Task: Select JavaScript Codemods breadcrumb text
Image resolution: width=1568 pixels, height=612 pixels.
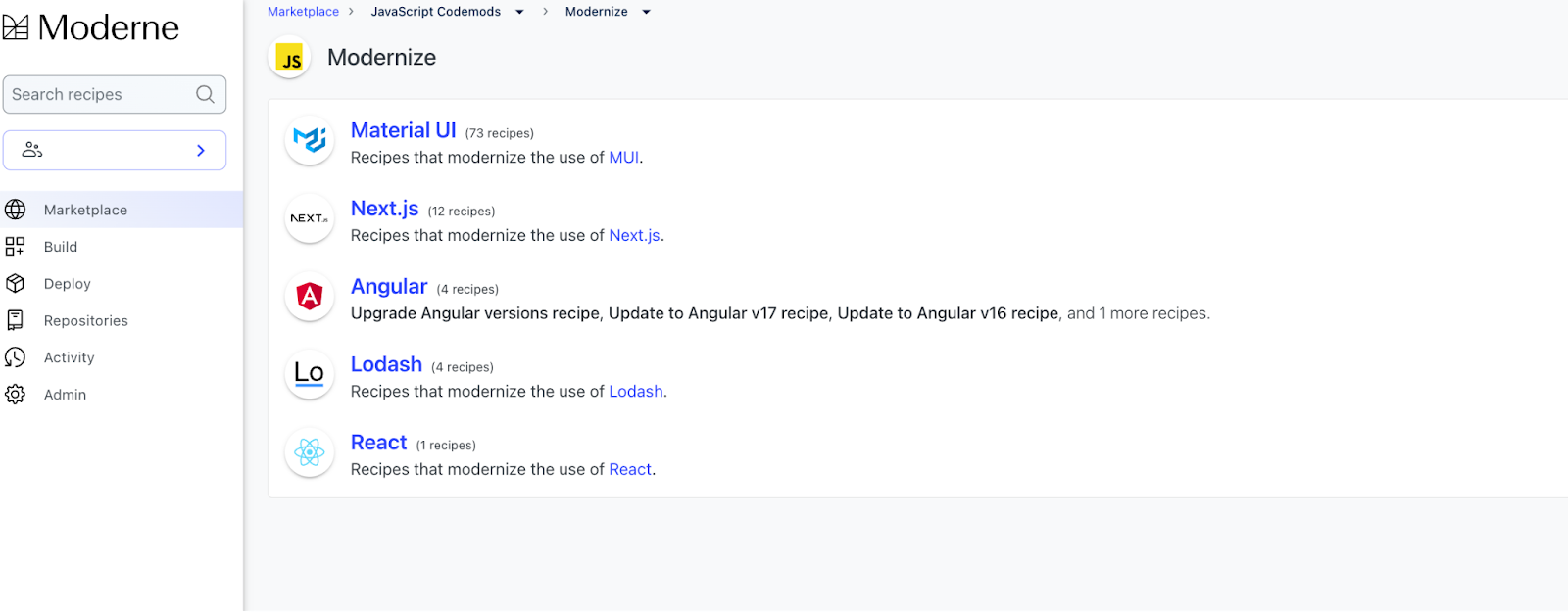Action: (435, 12)
